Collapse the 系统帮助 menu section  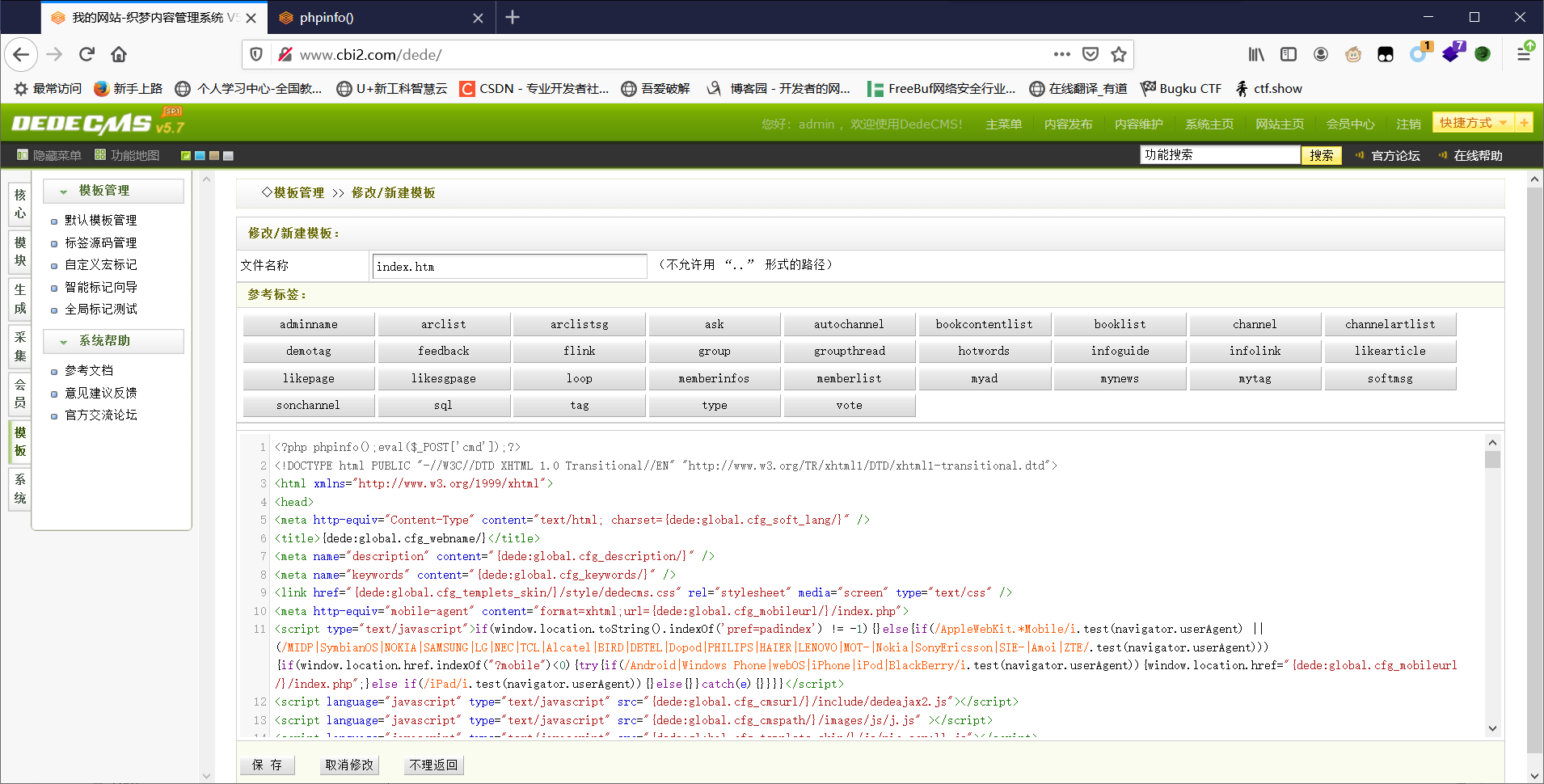[x=113, y=341]
